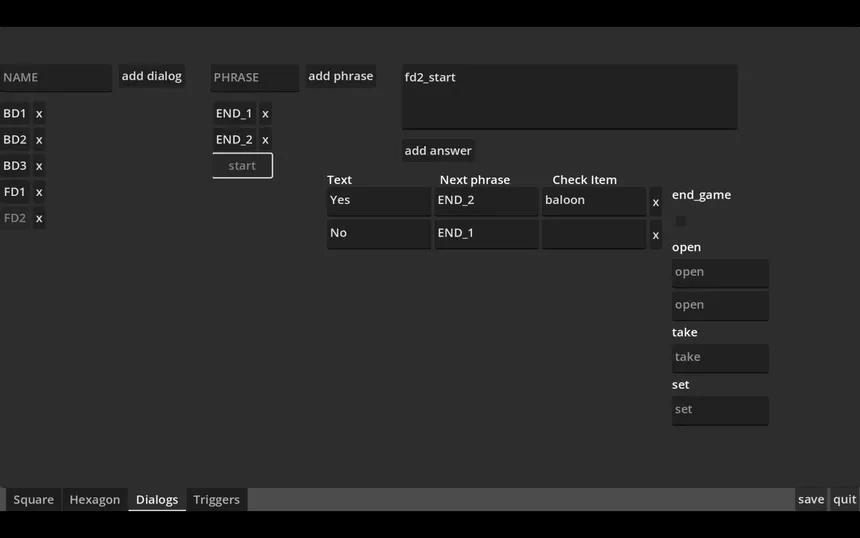
Task: Click the add phrase button
Action: coord(340,76)
